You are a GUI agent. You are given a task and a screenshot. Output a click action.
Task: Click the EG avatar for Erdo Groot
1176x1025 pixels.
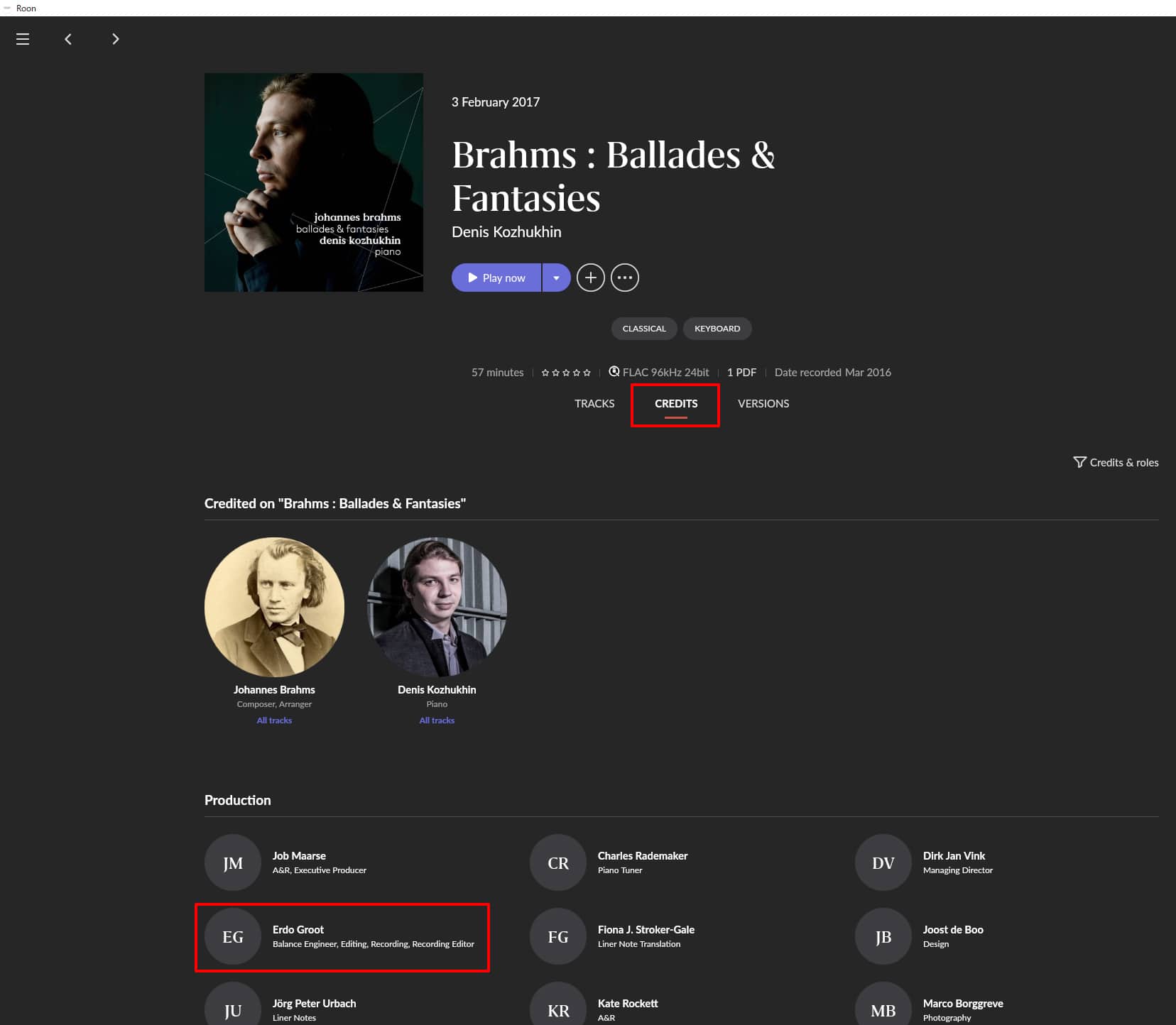(x=233, y=937)
